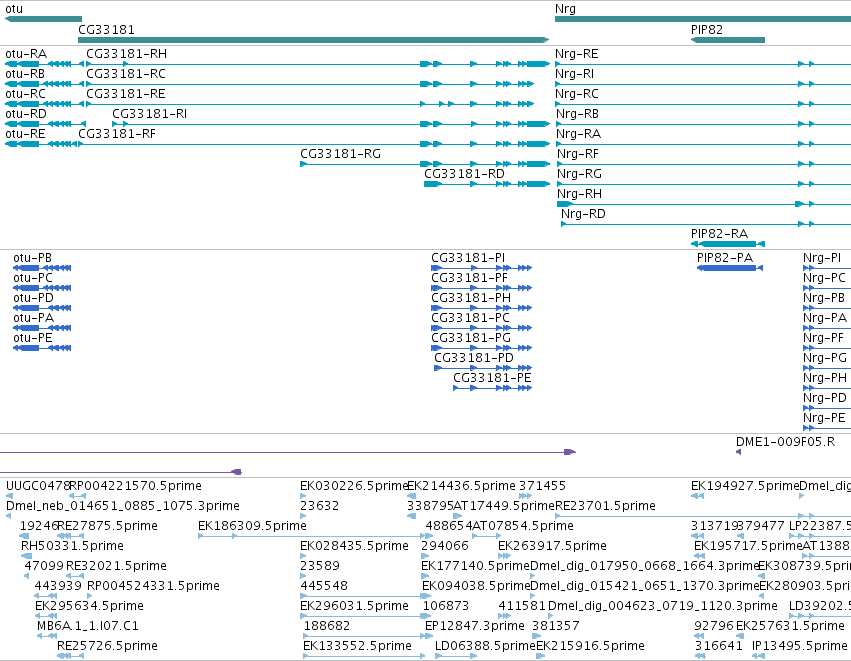Select the CG33181-PD protein label
The width and height of the screenshot is (851, 661).
[474, 358]
